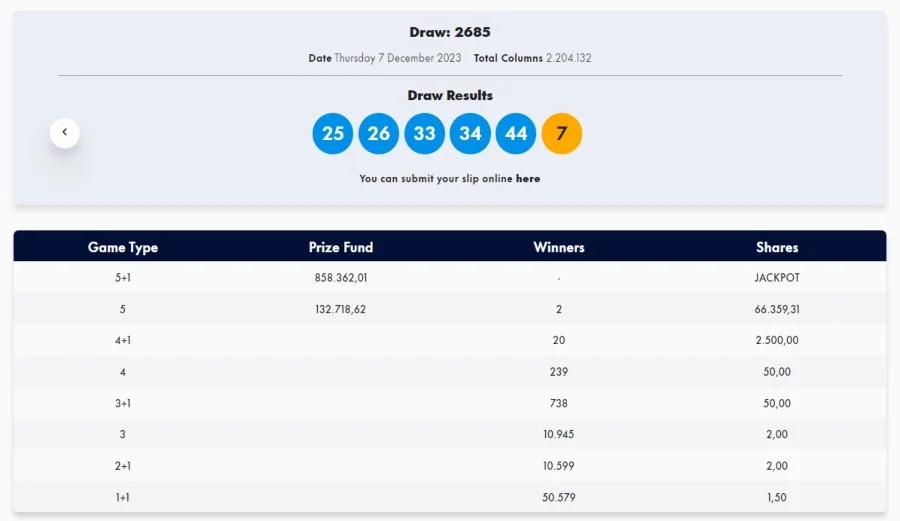Viewport: 900px width, 521px height.
Task: Click the date Thursday 7 December 2023
Action: (x=398, y=58)
